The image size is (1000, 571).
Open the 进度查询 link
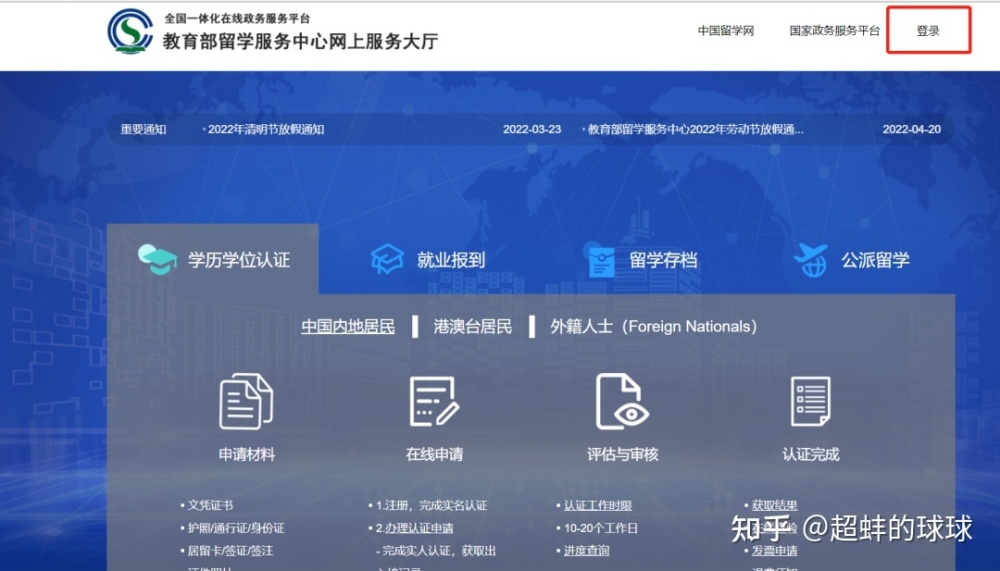pos(587,551)
